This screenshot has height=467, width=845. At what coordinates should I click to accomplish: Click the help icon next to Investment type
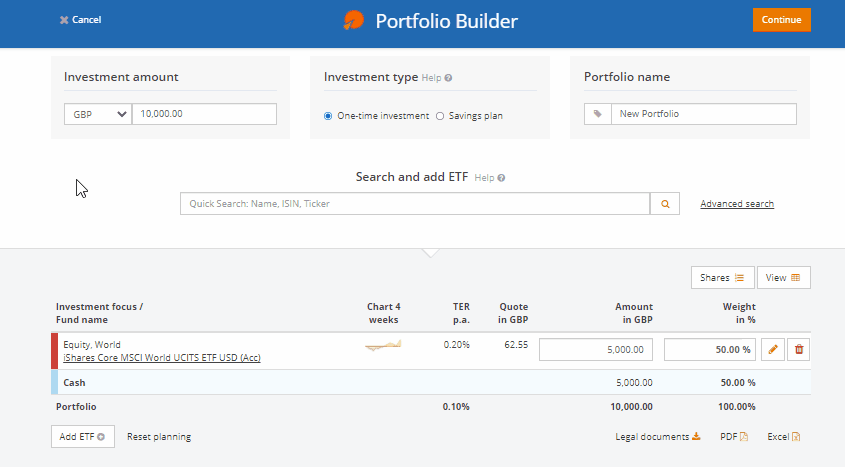(x=448, y=78)
